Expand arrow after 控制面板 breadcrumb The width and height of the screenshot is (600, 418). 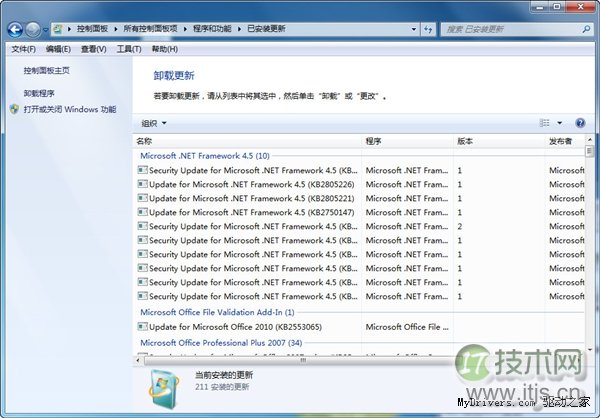[116, 29]
